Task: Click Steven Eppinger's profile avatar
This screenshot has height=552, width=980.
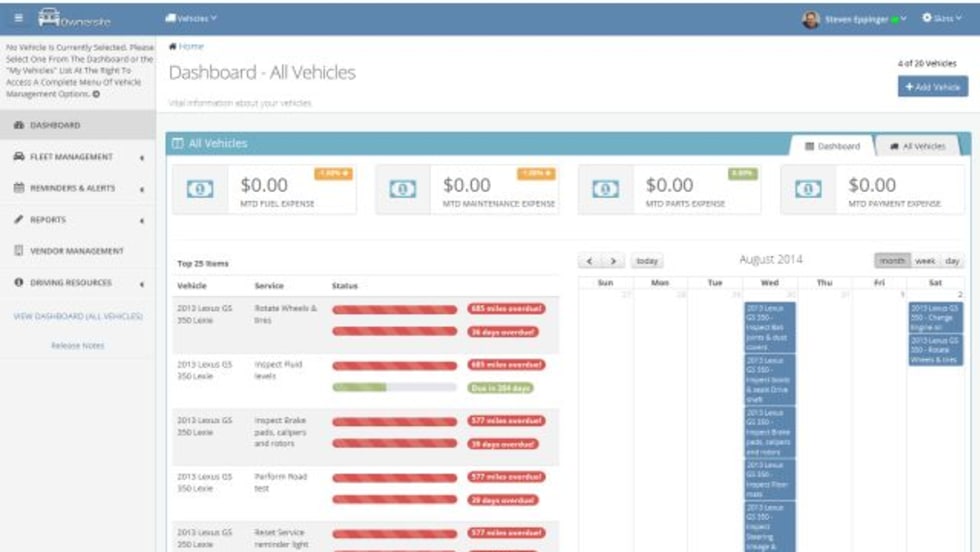Action: pos(810,19)
